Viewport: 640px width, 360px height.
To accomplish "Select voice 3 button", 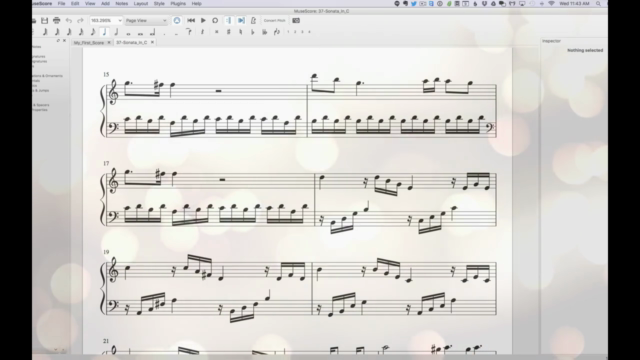I will click(x=302, y=32).
